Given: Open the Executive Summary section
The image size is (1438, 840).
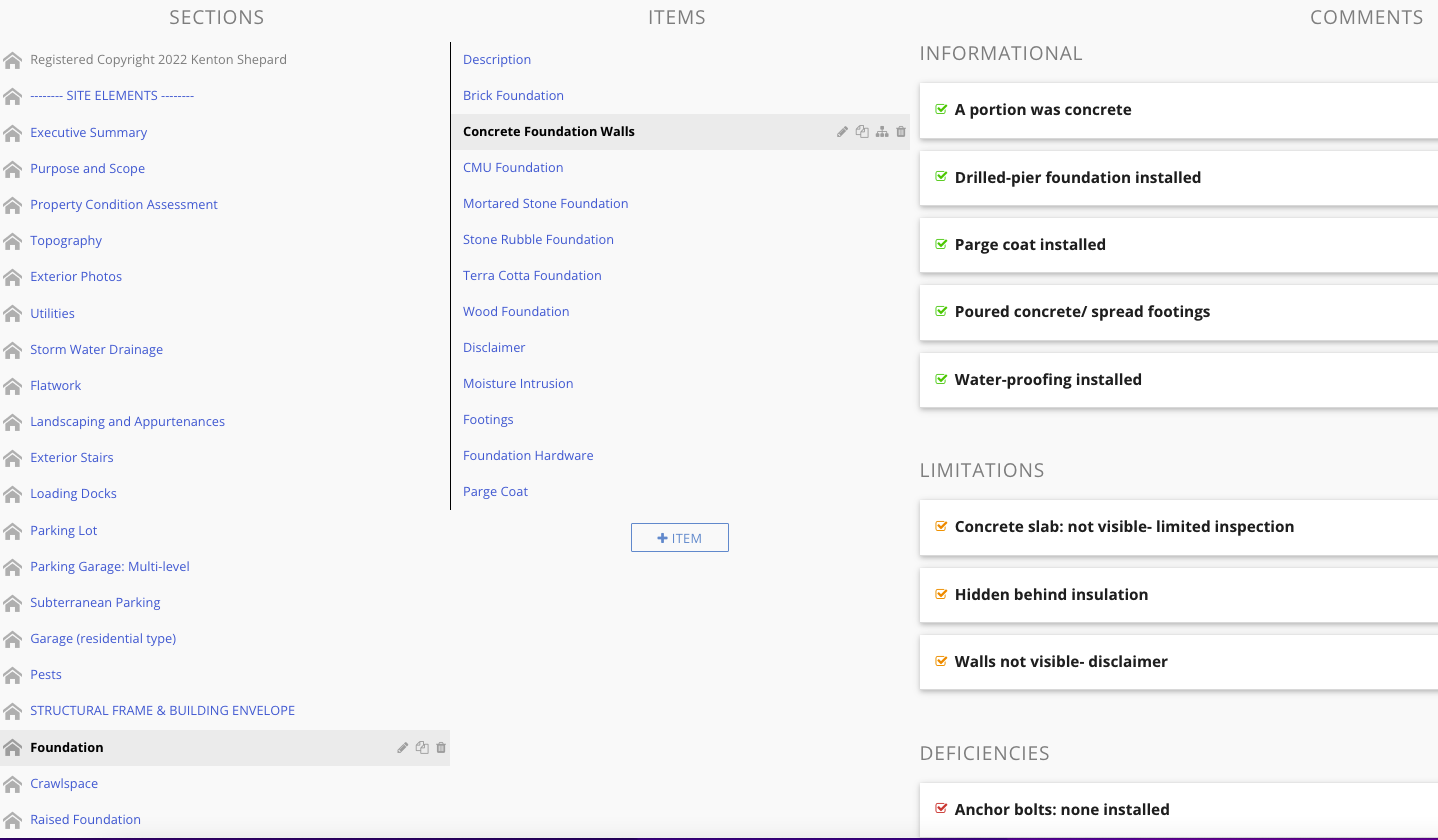Looking at the screenshot, I should click(x=88, y=133).
